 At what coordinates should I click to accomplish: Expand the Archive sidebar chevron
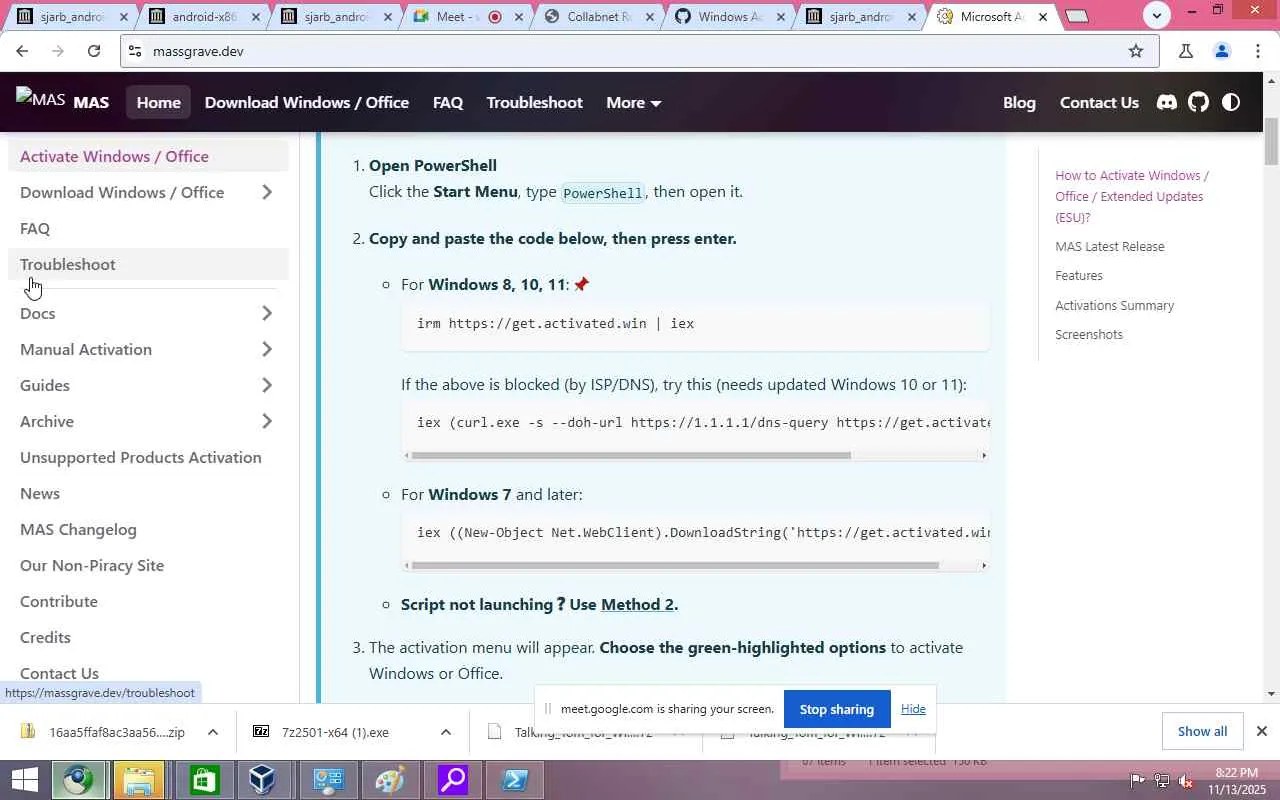267,421
